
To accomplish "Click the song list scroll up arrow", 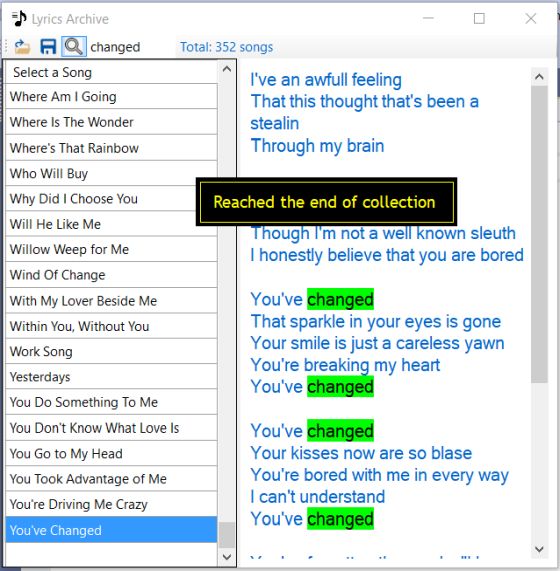I will tap(227, 69).
